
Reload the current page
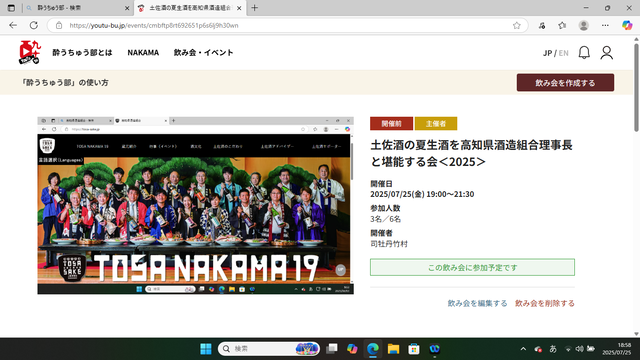point(34,25)
